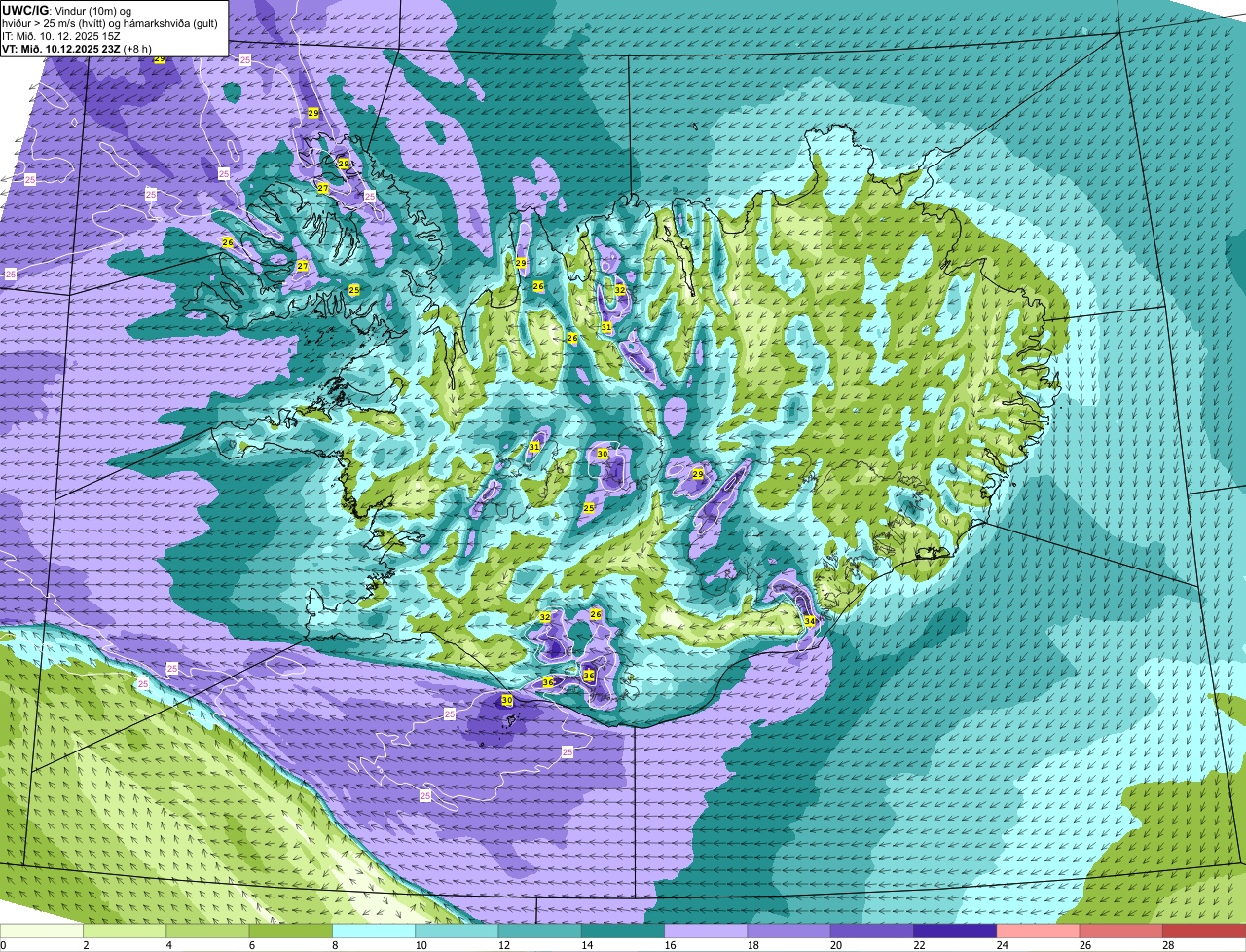Click the violet swatch between 20 and 22
1246x952 pixels.
872,932
